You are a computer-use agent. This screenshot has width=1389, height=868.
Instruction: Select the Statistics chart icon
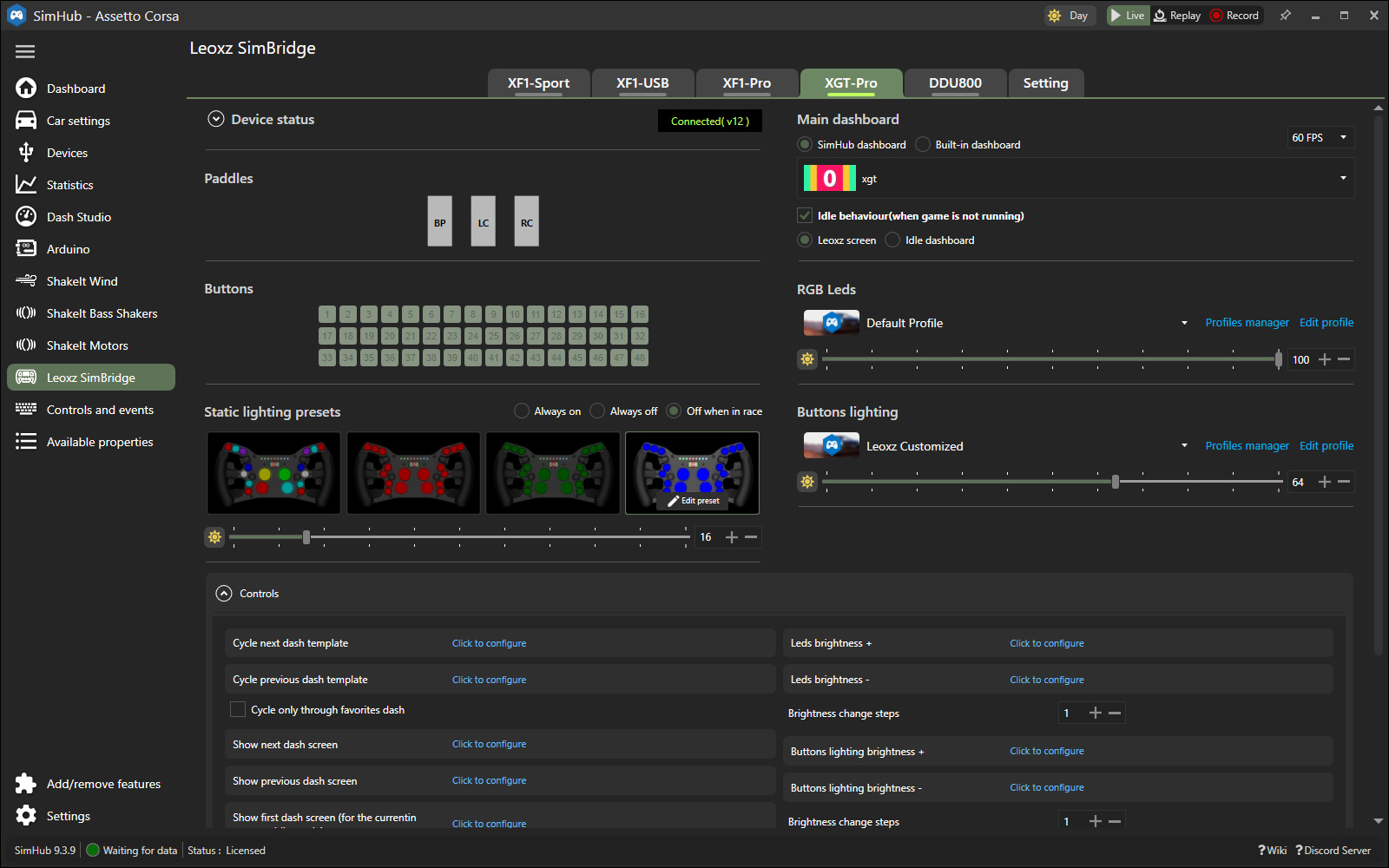click(26, 185)
